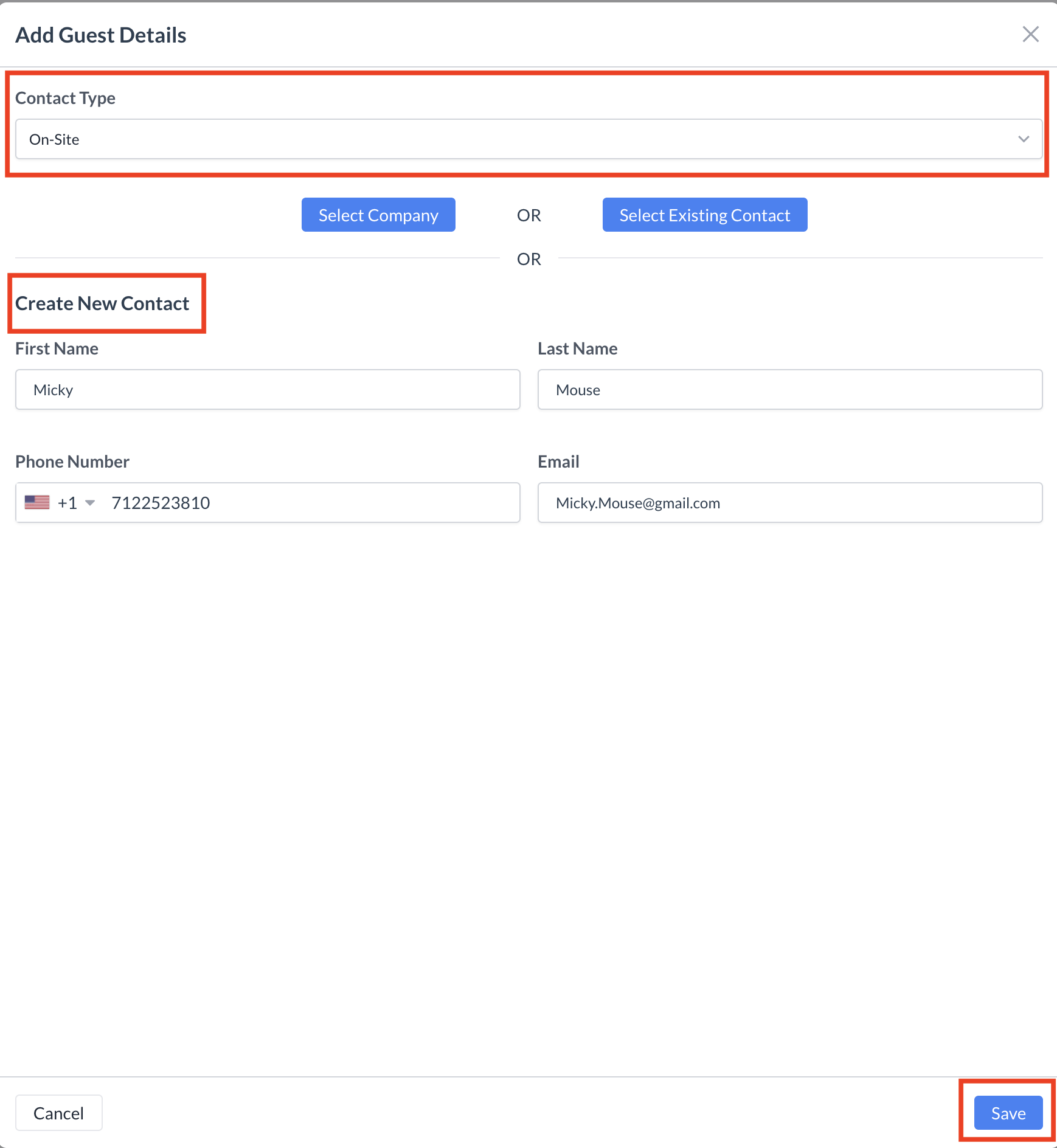Screen dimensions: 1057x1148
Task: Close the Add Guest Details dialog
Action: [1030, 34]
